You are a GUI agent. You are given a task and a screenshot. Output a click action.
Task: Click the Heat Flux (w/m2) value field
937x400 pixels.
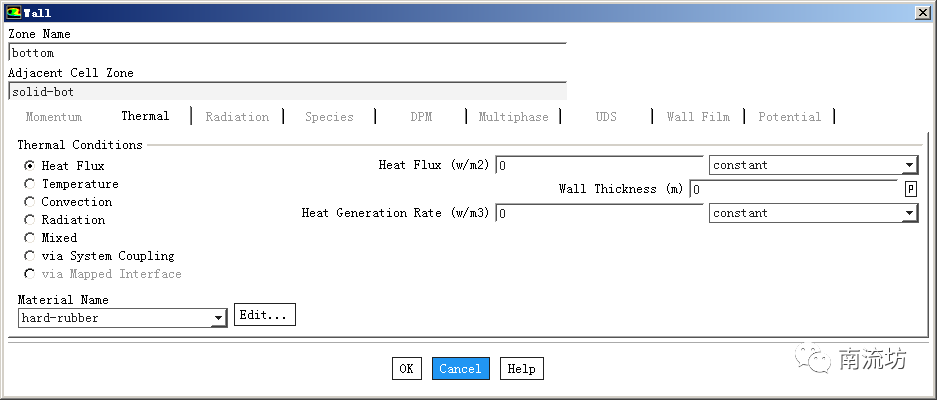[x=599, y=165]
